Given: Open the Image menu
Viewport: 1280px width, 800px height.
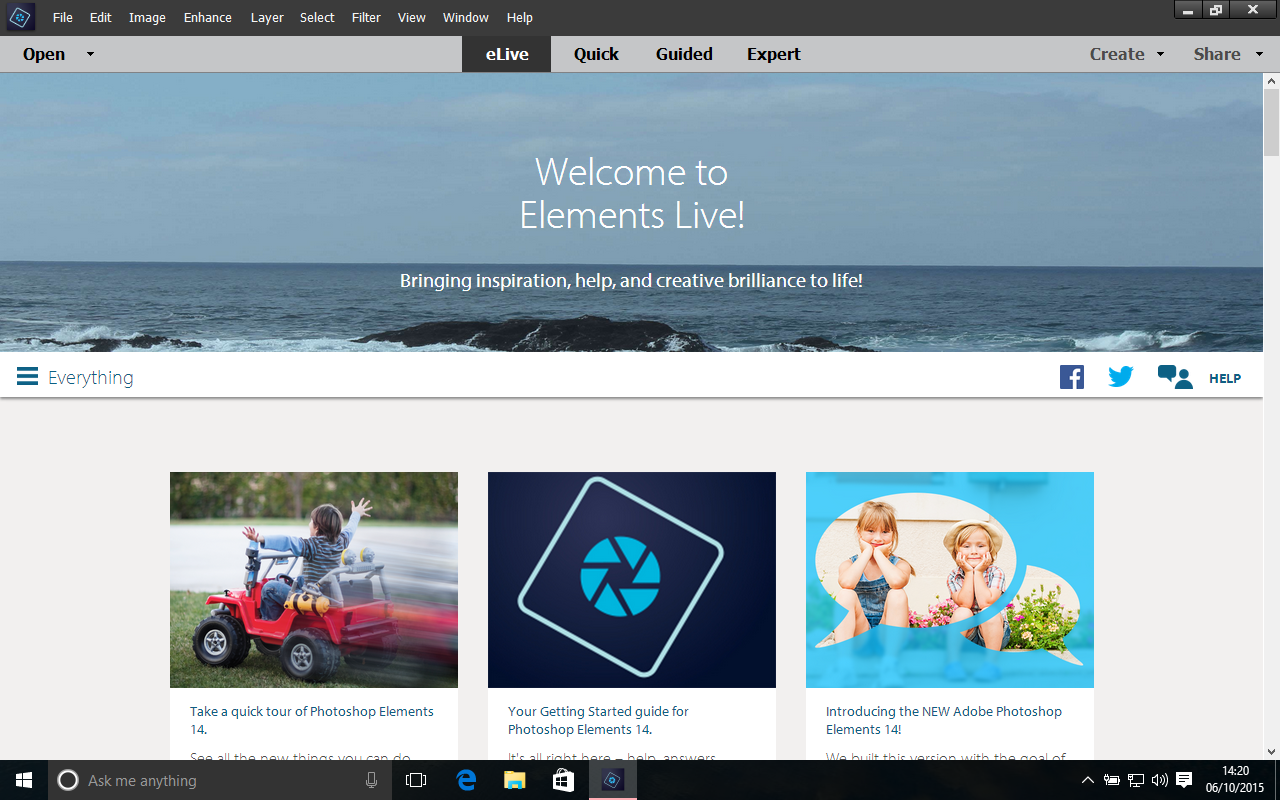Looking at the screenshot, I should (x=147, y=17).
